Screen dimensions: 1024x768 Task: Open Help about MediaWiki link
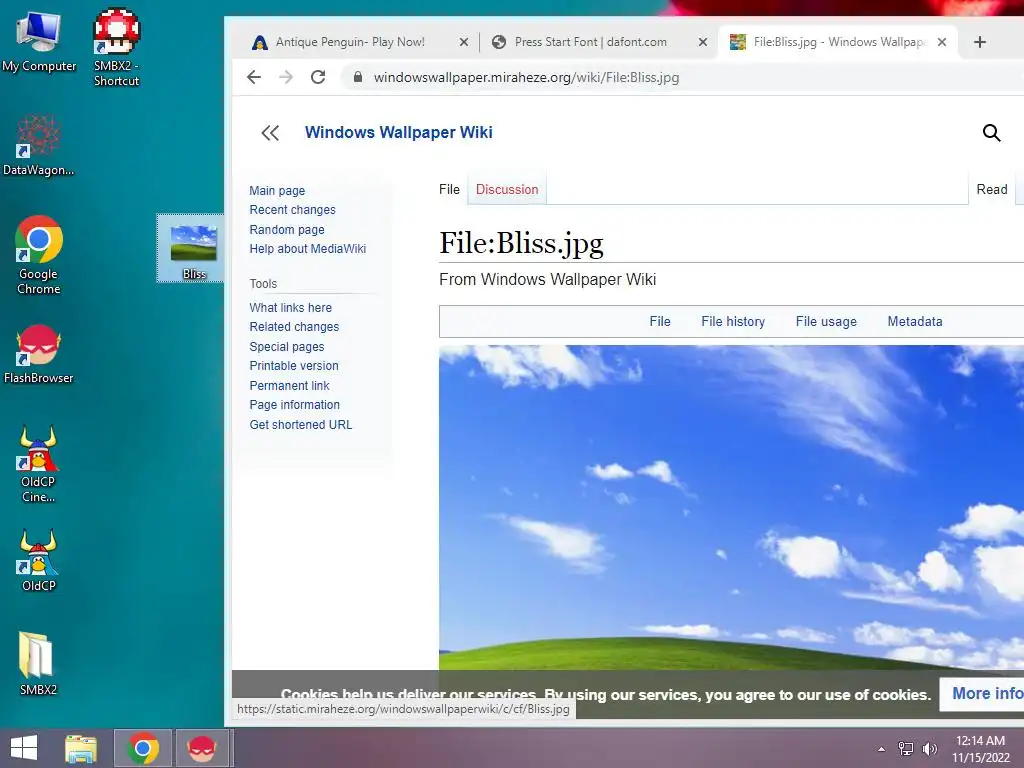[x=307, y=248]
